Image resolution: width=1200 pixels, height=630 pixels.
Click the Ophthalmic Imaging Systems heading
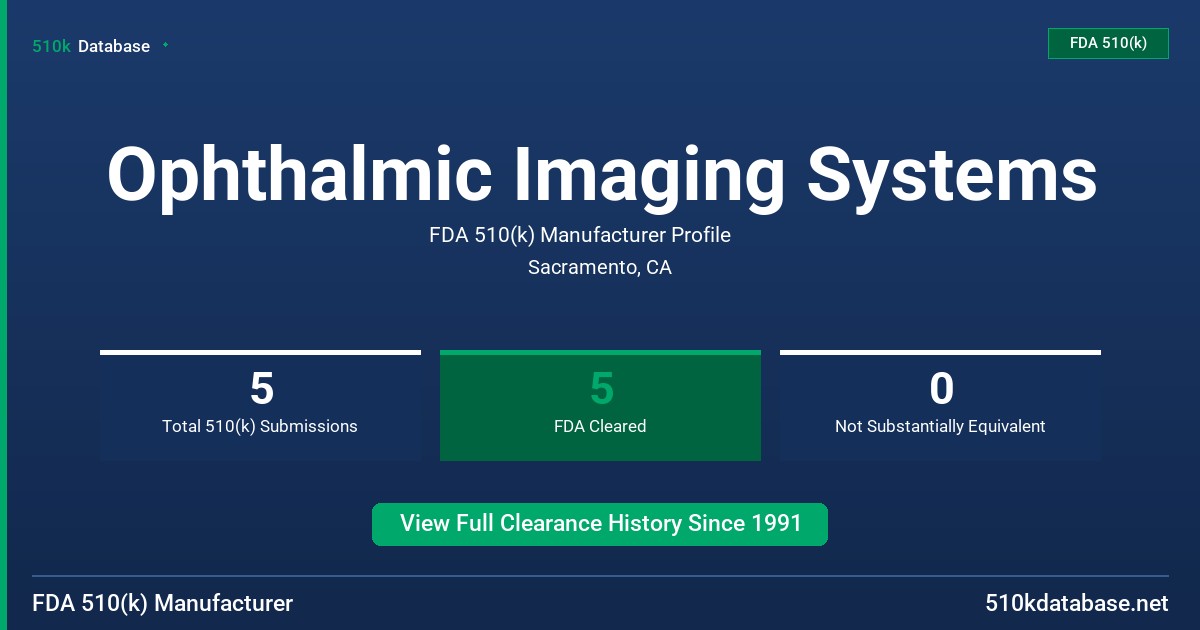601,175
